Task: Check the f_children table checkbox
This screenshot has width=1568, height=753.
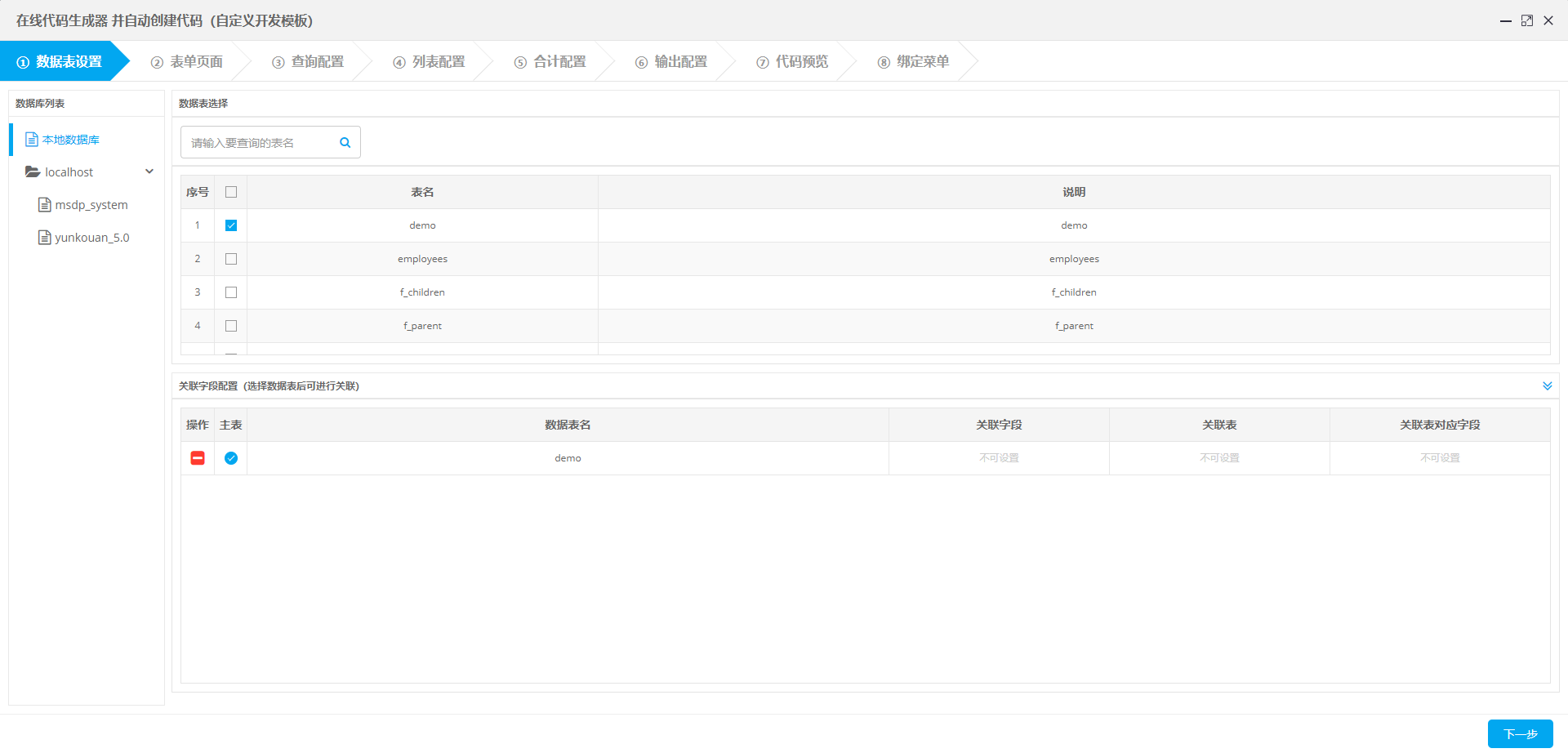Action: 231,292
